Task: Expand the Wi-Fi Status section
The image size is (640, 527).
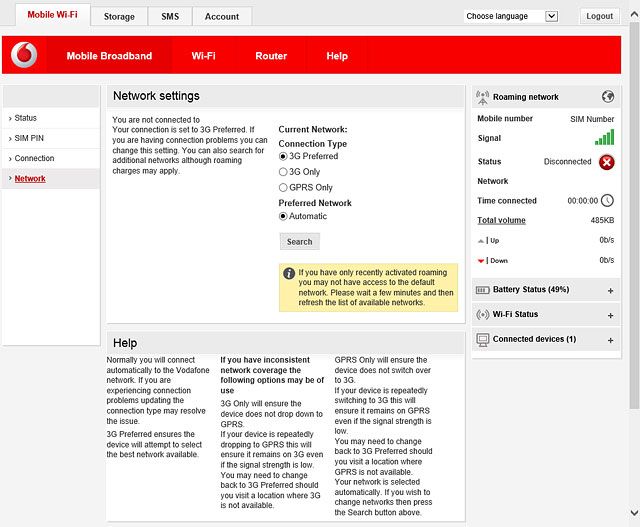Action: (611, 316)
